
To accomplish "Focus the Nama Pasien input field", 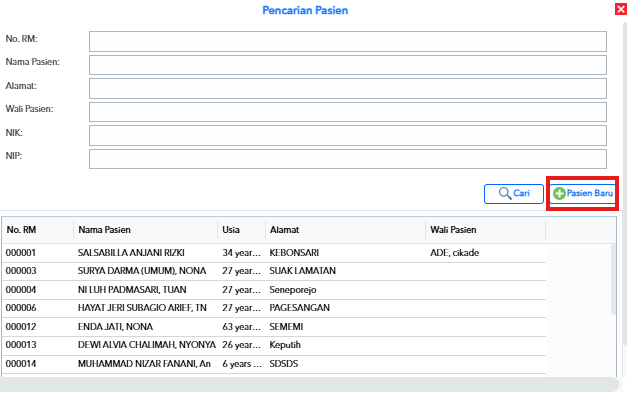I will [x=347, y=65].
